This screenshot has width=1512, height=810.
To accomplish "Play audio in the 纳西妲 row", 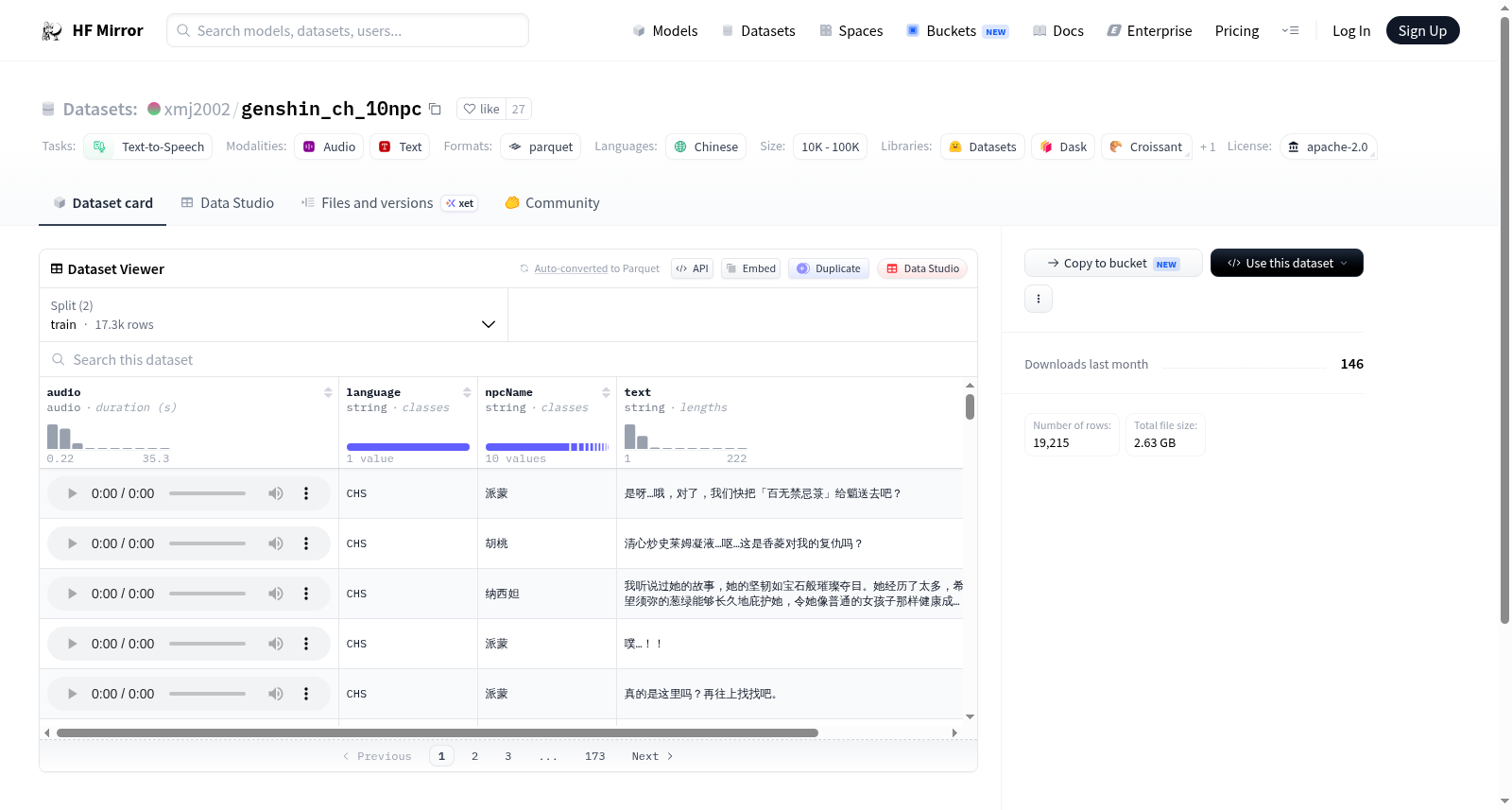I will coord(72,594).
